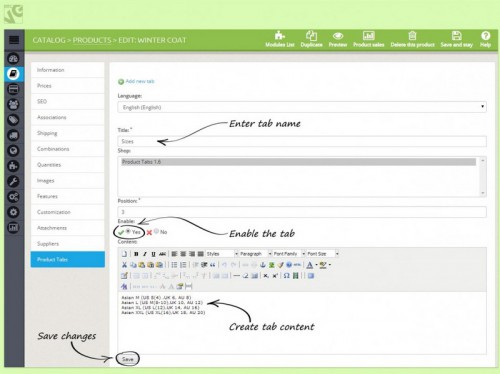
Task: Open the Styles dropdown in the editor
Action: (x=222, y=254)
